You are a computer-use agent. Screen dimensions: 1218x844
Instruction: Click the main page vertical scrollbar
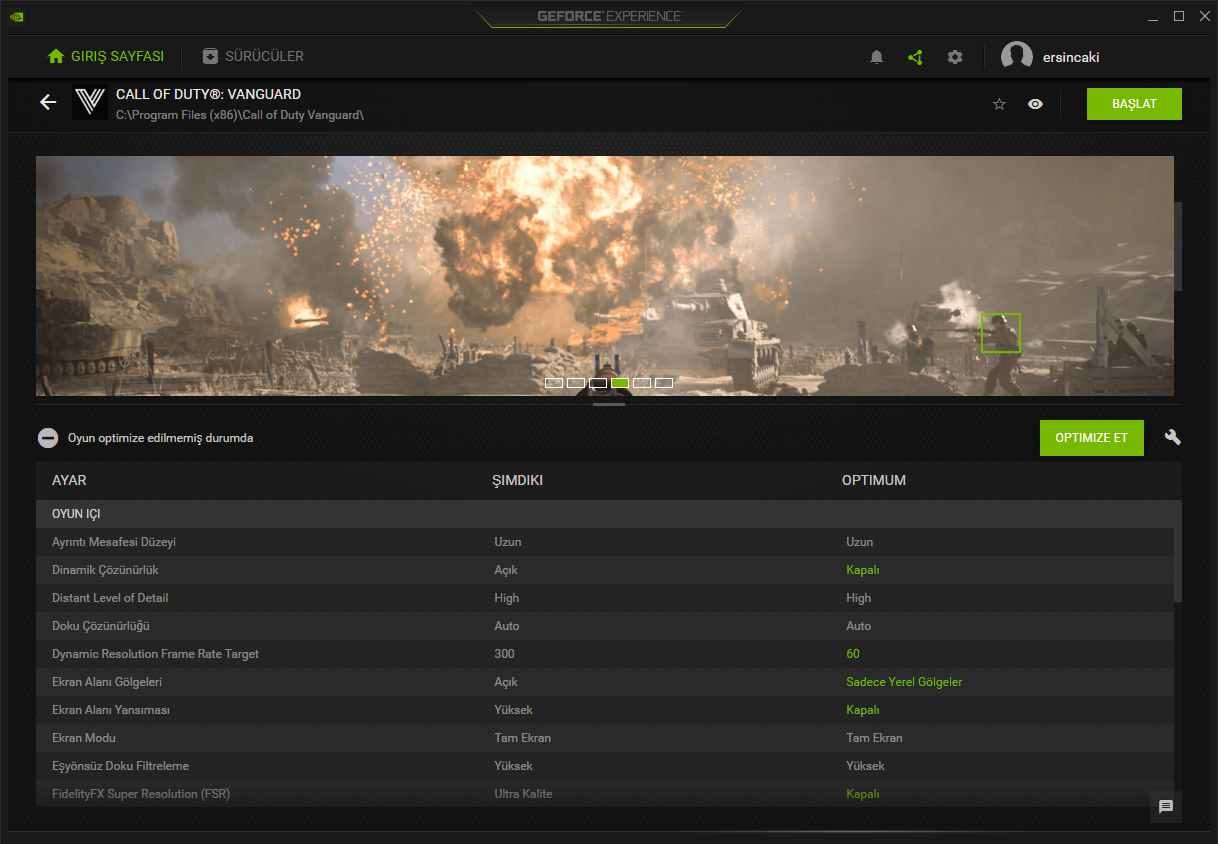pos(1178,246)
